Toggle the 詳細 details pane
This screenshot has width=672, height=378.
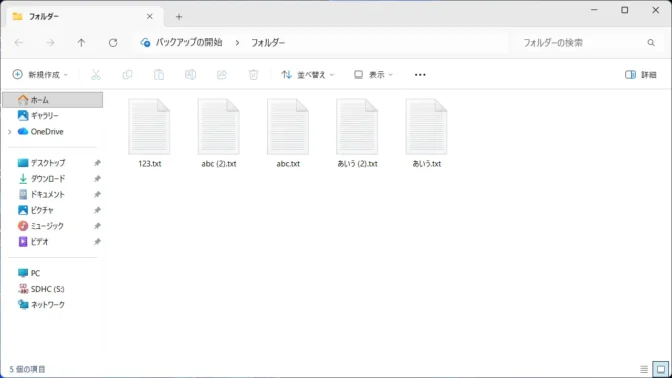[x=641, y=75]
